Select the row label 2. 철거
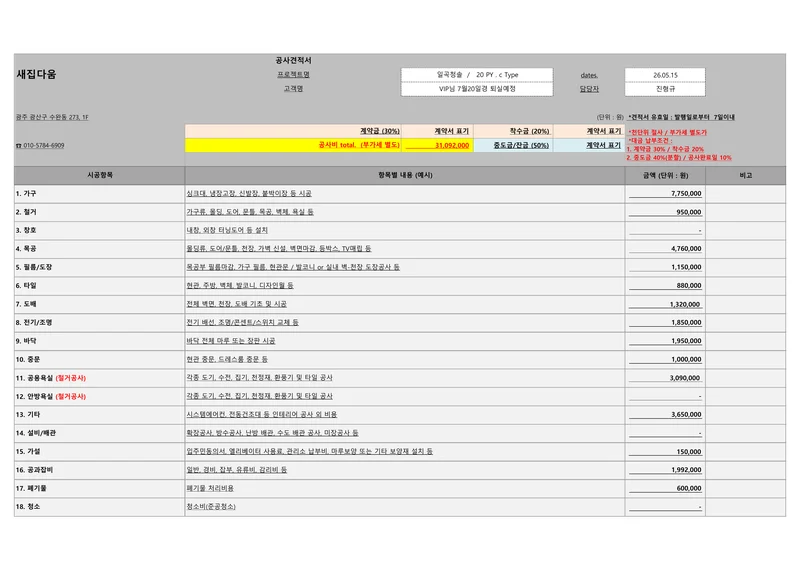This screenshot has height=565, width=800. pyautogui.click(x=26, y=212)
